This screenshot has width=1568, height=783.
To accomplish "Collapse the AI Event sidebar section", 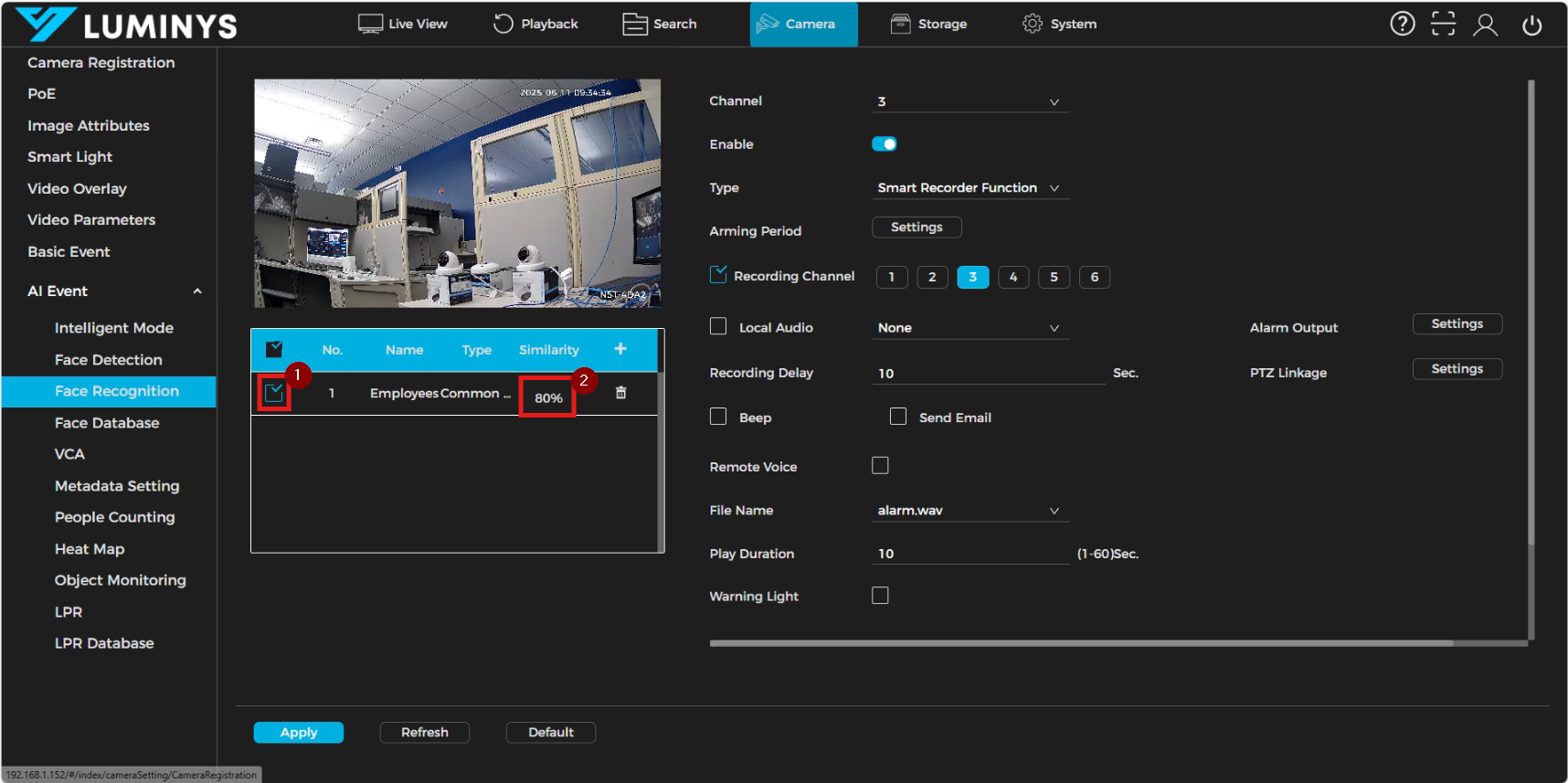I will [x=197, y=291].
